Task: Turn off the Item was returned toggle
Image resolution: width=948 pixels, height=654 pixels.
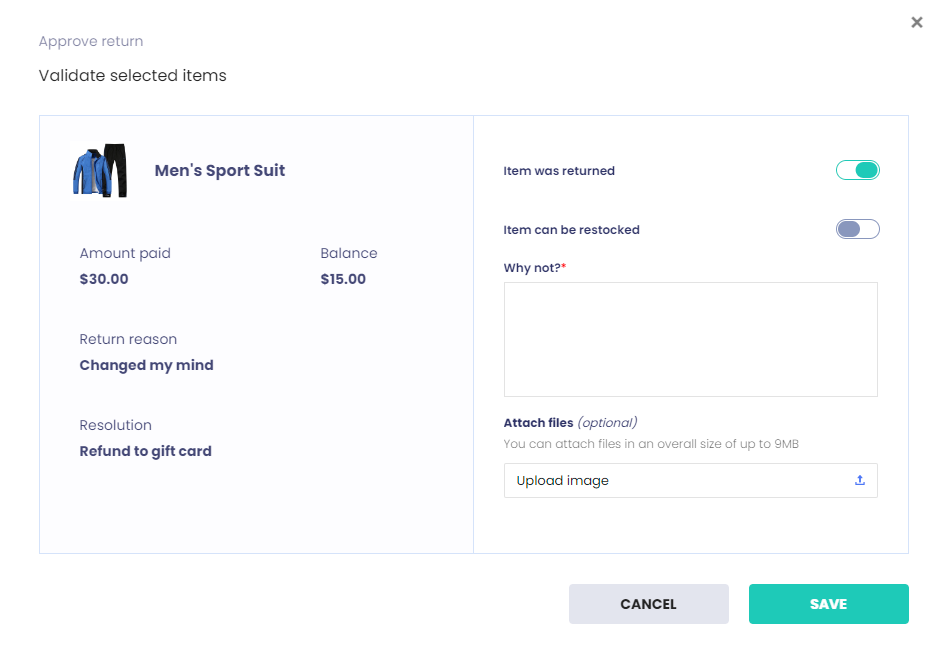Action: click(x=857, y=171)
